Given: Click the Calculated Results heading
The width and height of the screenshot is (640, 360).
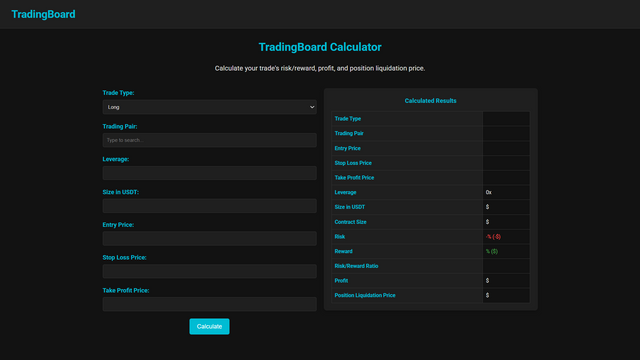Looking at the screenshot, I should [x=430, y=101].
